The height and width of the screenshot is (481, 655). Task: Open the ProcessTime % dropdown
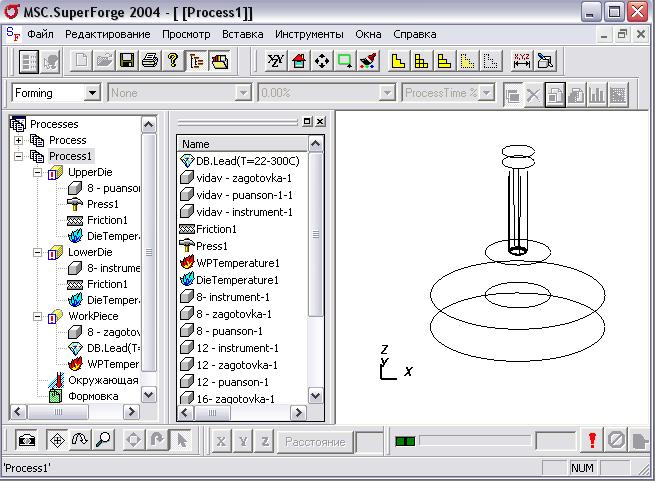[x=487, y=93]
